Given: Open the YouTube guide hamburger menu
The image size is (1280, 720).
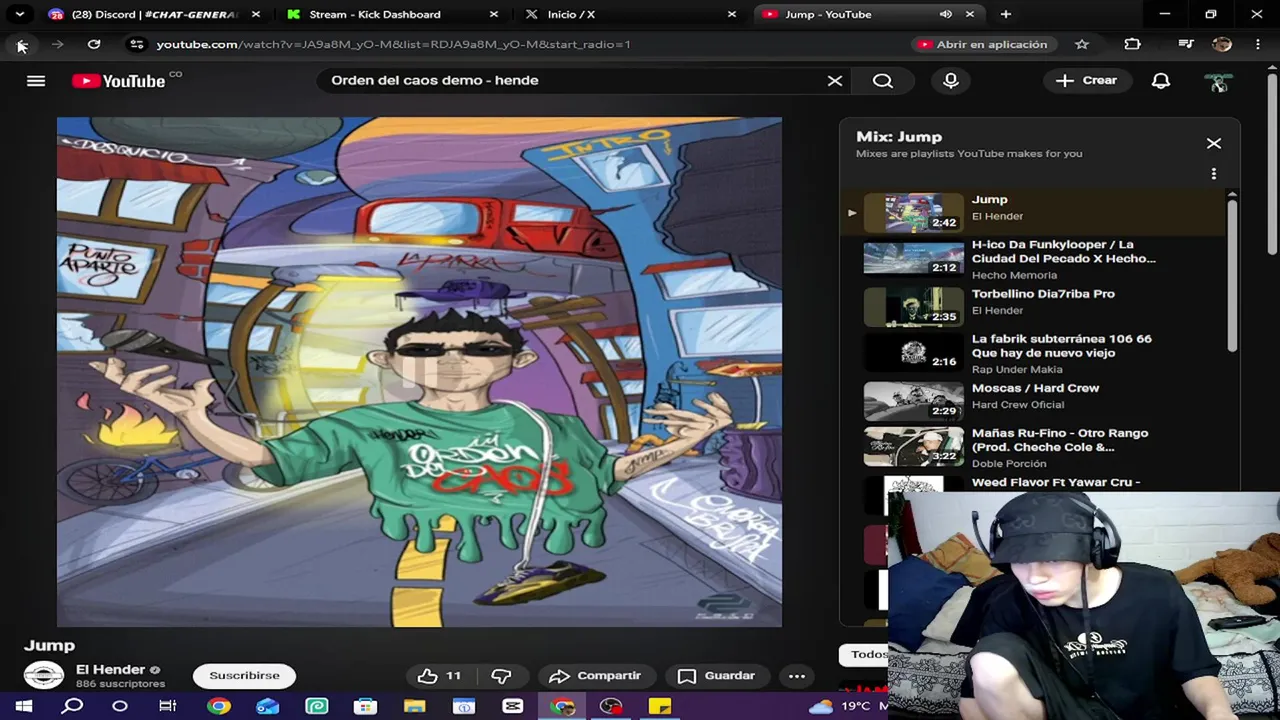Looking at the screenshot, I should (36, 81).
